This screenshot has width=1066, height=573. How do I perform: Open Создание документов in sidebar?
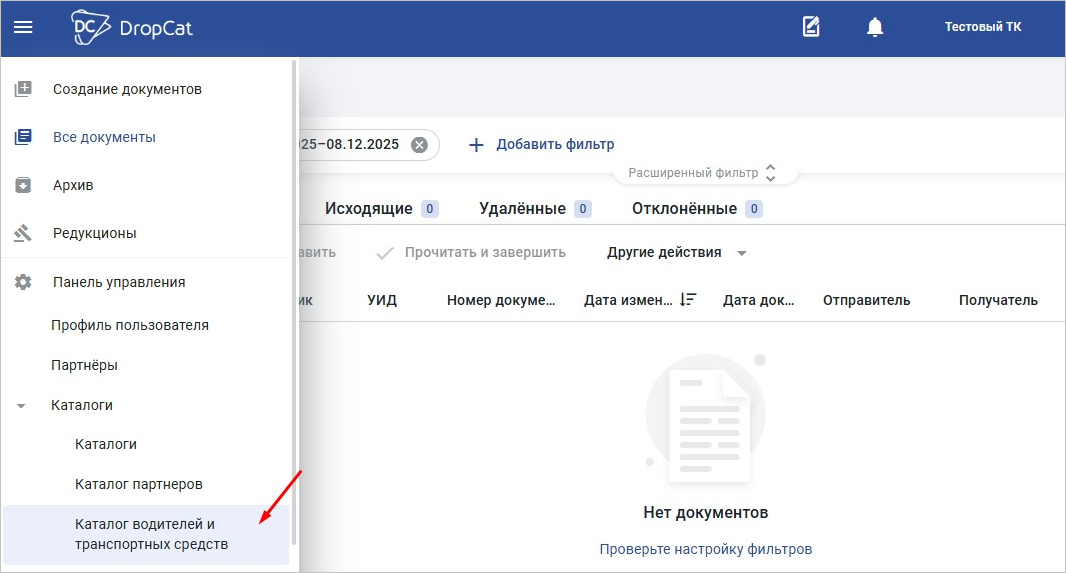127,89
